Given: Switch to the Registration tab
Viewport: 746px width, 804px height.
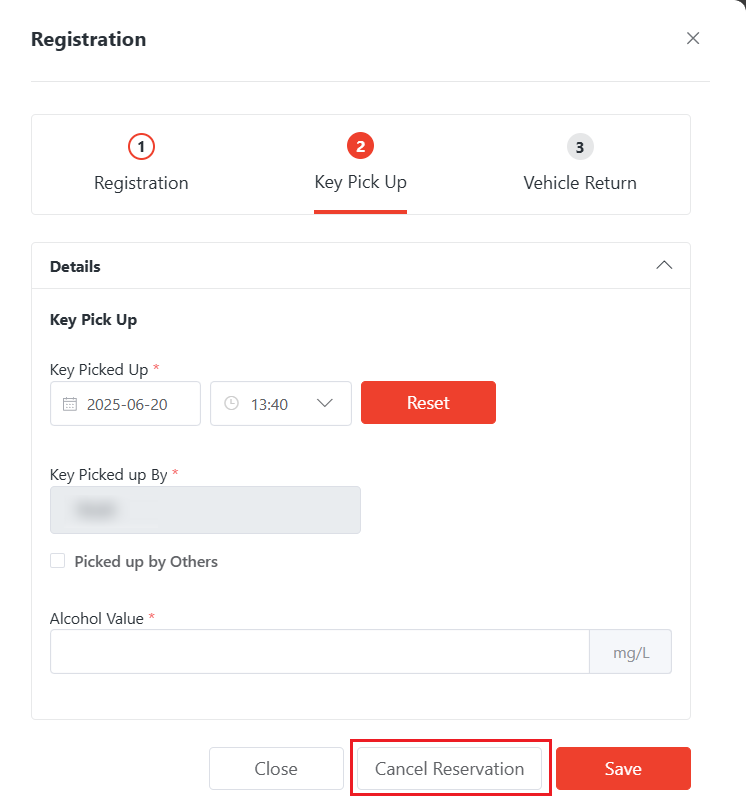Looking at the screenshot, I should tap(141, 183).
